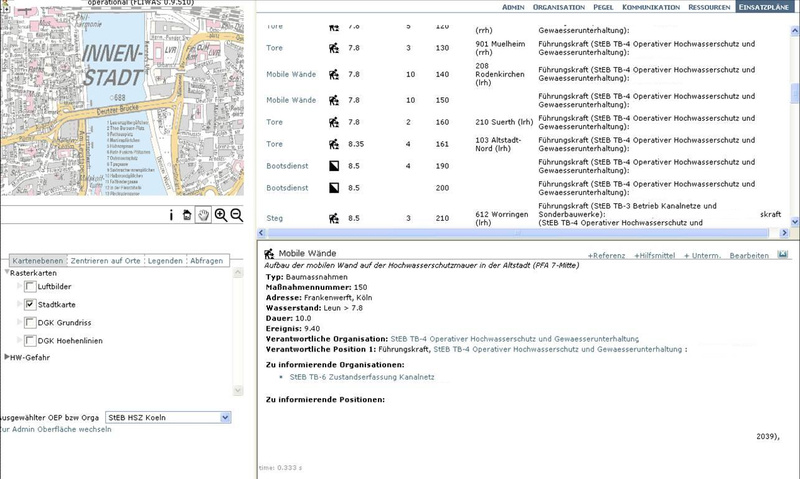The height and width of the screenshot is (479, 800).
Task: Collapse the Rasterkarten tree group
Action: [x=7, y=272]
